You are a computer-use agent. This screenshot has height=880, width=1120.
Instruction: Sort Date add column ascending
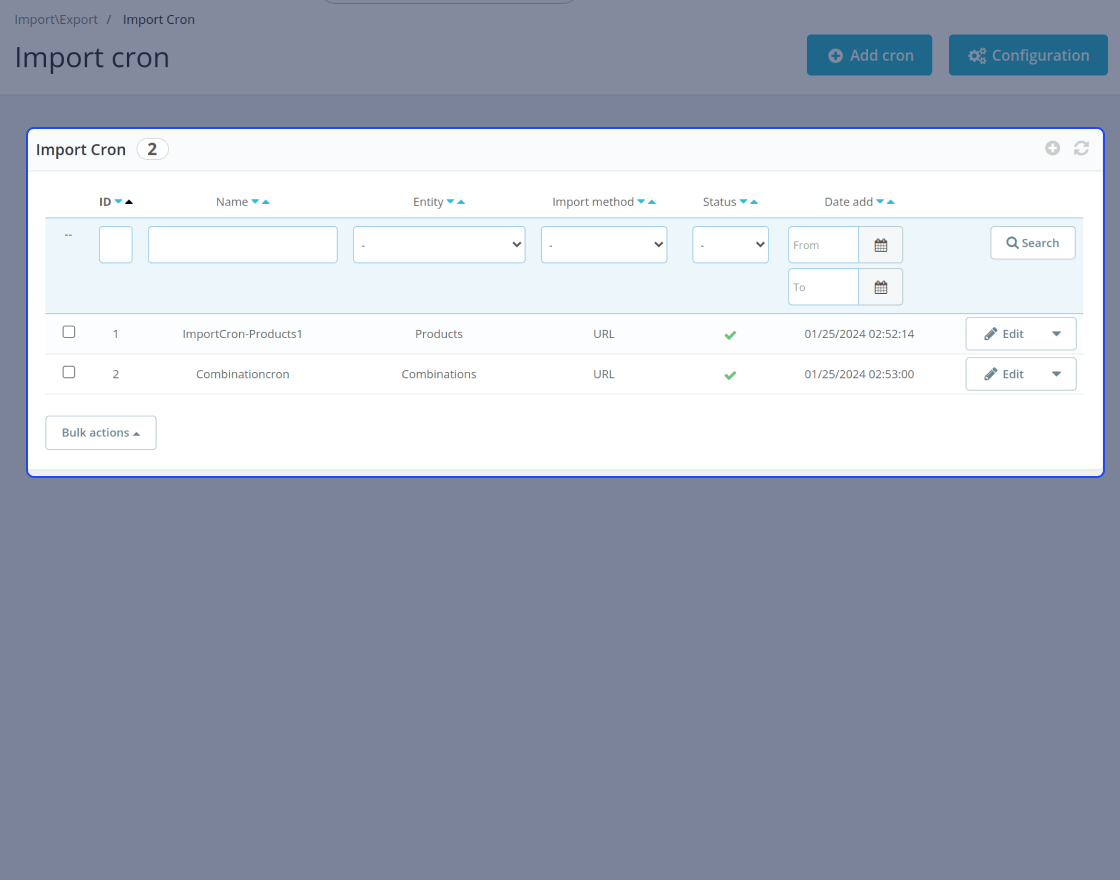pos(891,202)
